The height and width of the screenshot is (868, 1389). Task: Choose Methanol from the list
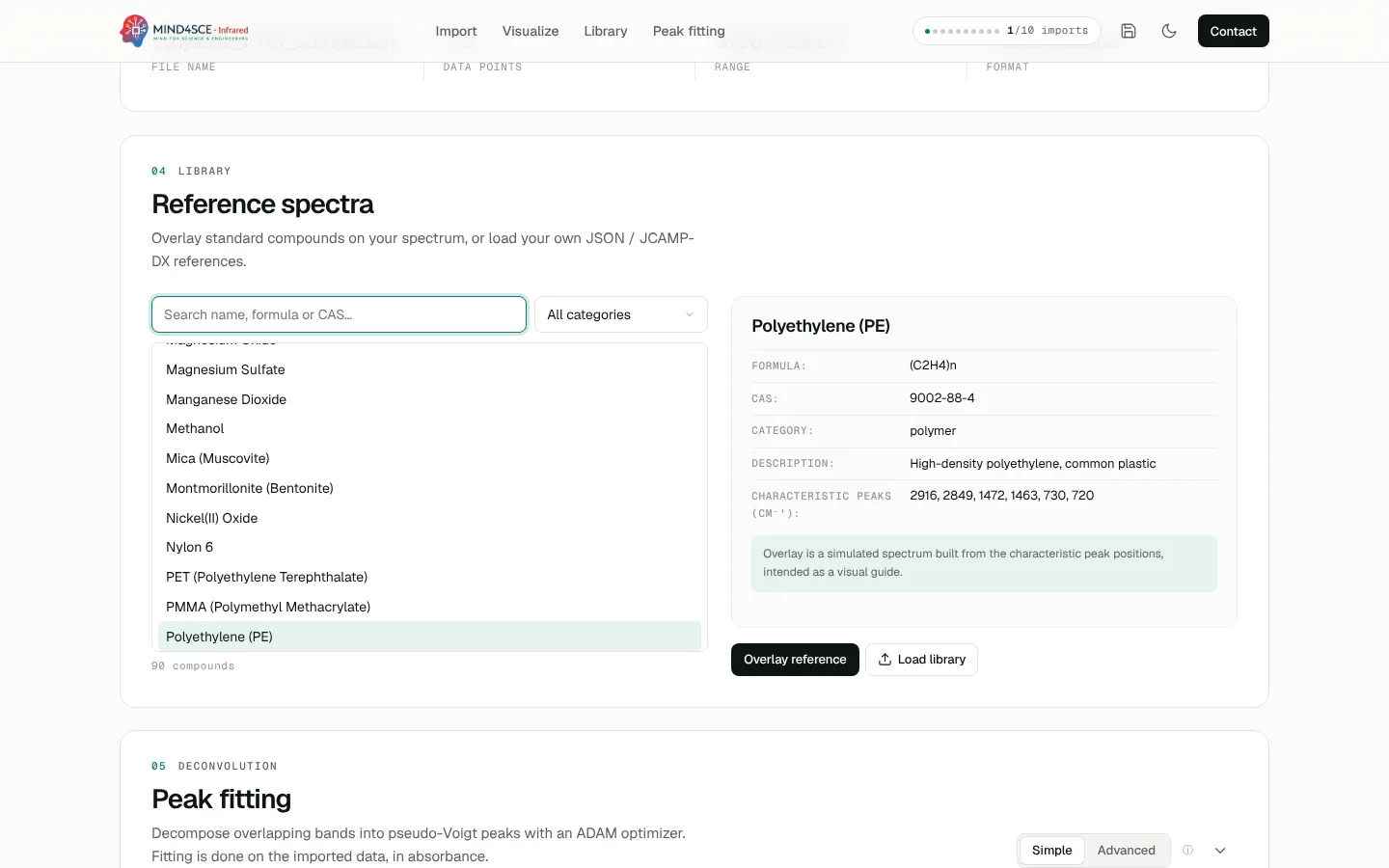429,428
